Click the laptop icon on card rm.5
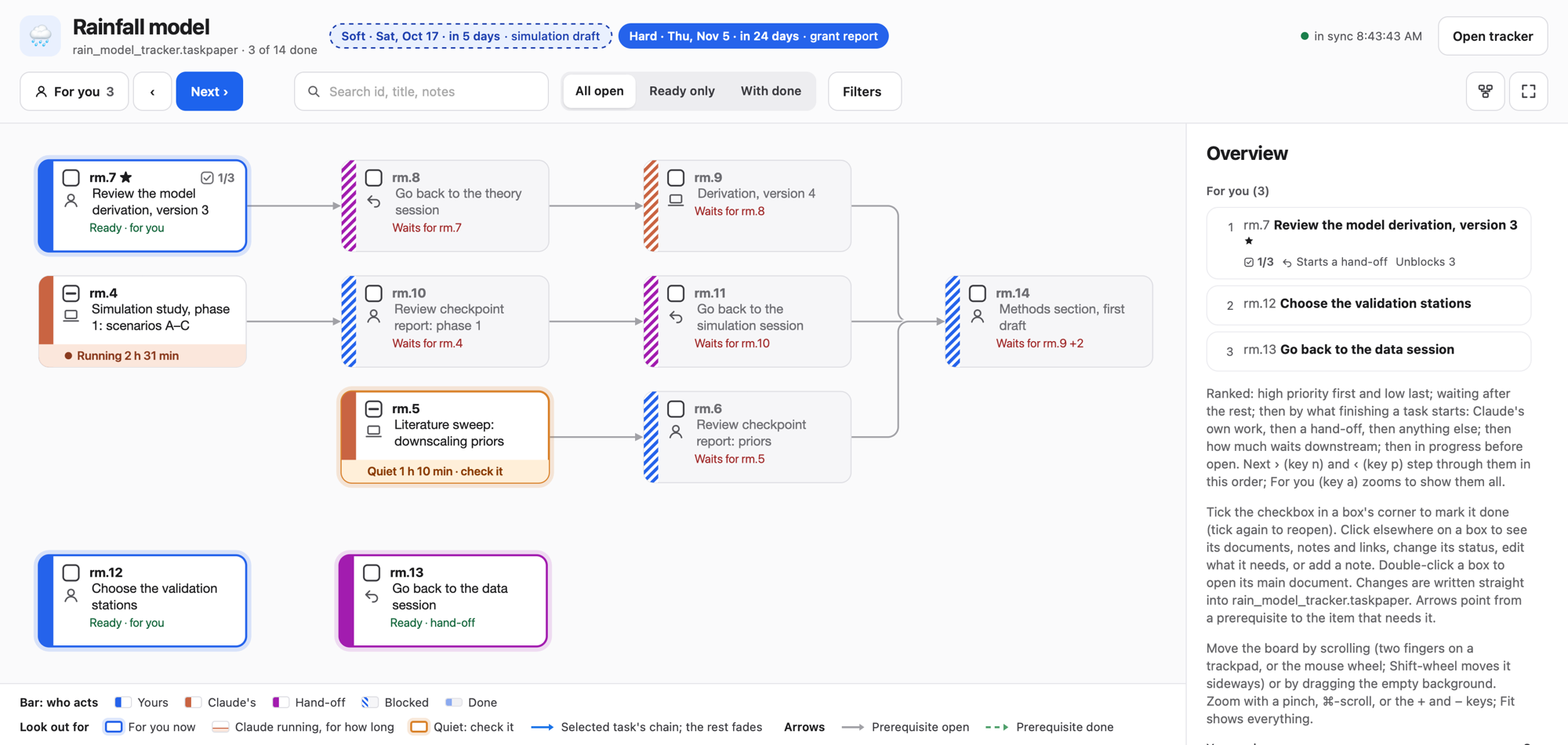The width and height of the screenshot is (1568, 745). click(x=374, y=431)
